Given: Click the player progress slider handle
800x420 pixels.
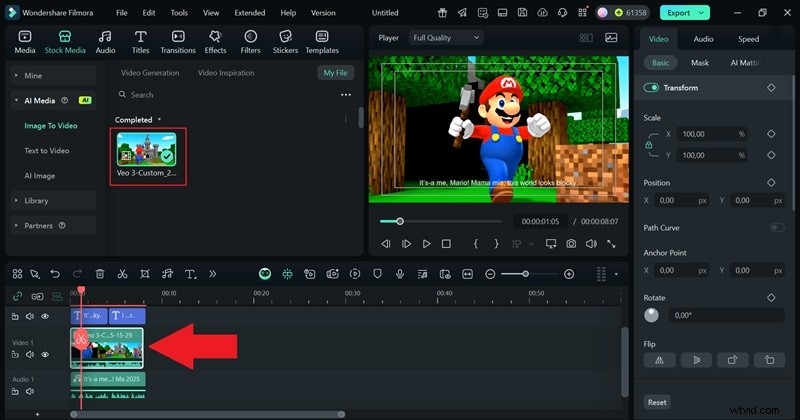Looking at the screenshot, I should [400, 221].
